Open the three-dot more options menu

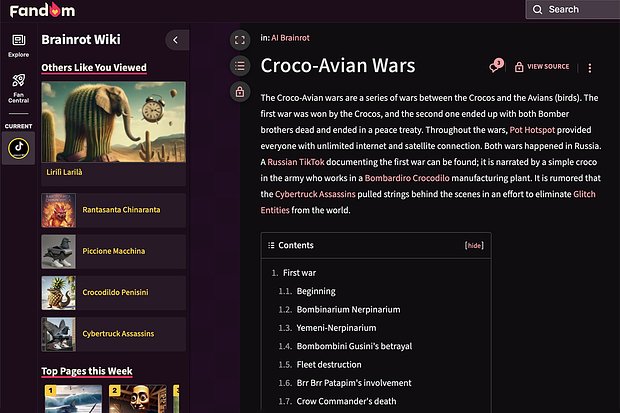pos(590,68)
